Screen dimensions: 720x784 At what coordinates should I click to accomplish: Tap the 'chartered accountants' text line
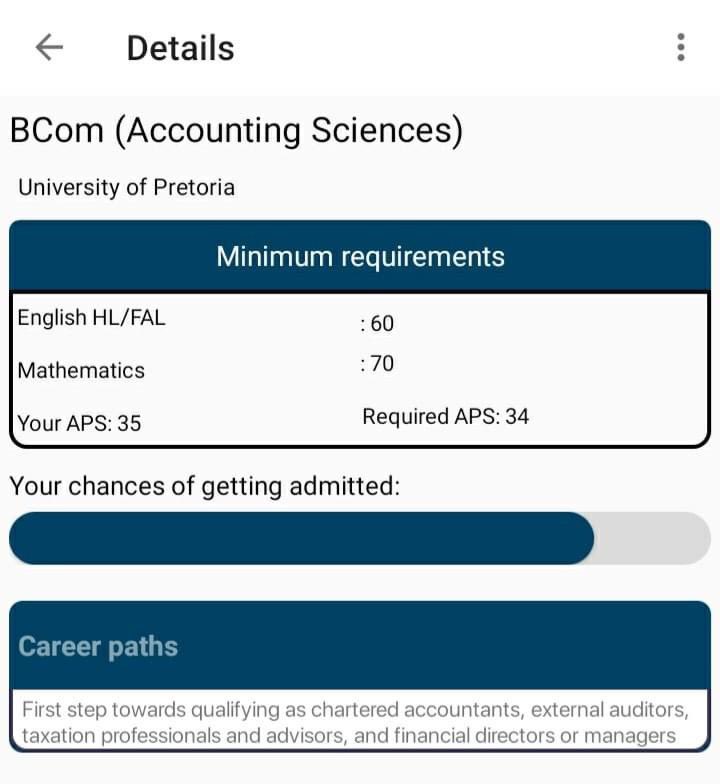(x=356, y=710)
